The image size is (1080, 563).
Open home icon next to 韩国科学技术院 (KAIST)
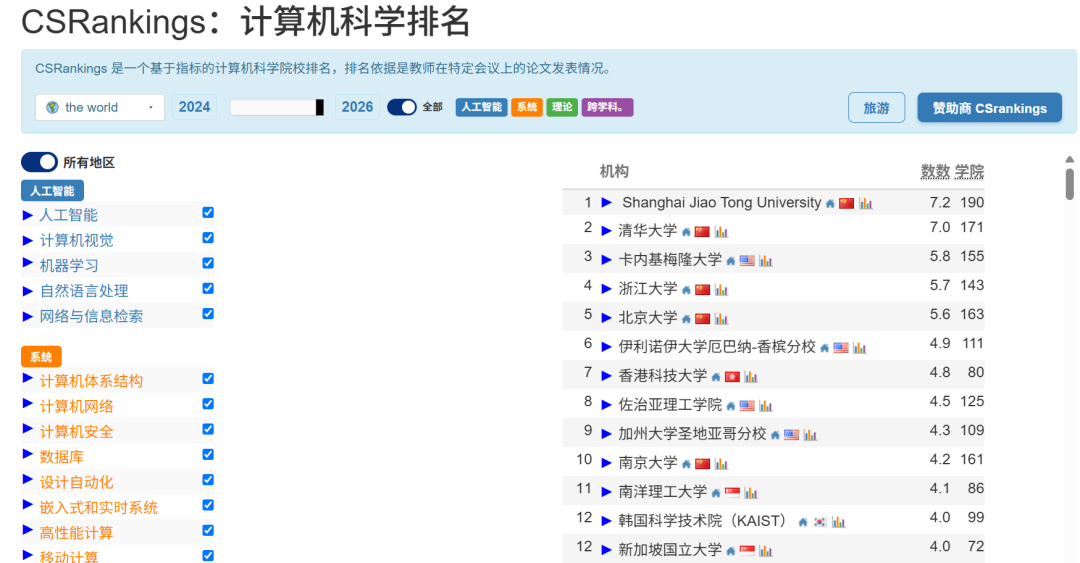802,522
